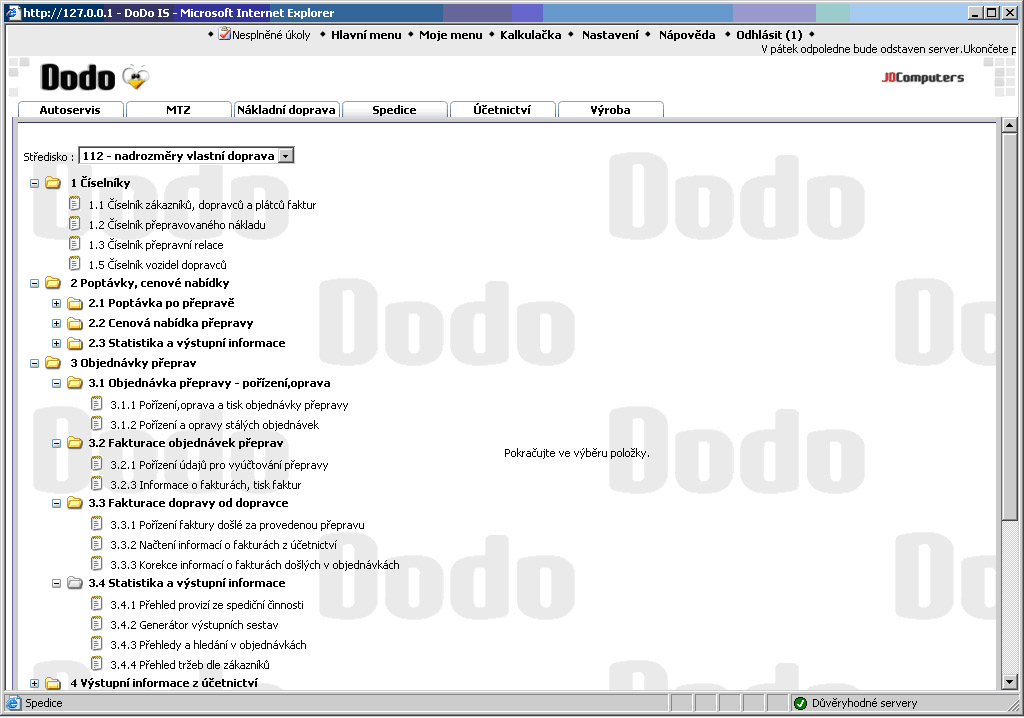The height and width of the screenshot is (718, 1024).
Task: Open 3.3.3 Korekce informací o fakturách došlých
Action: [255, 565]
